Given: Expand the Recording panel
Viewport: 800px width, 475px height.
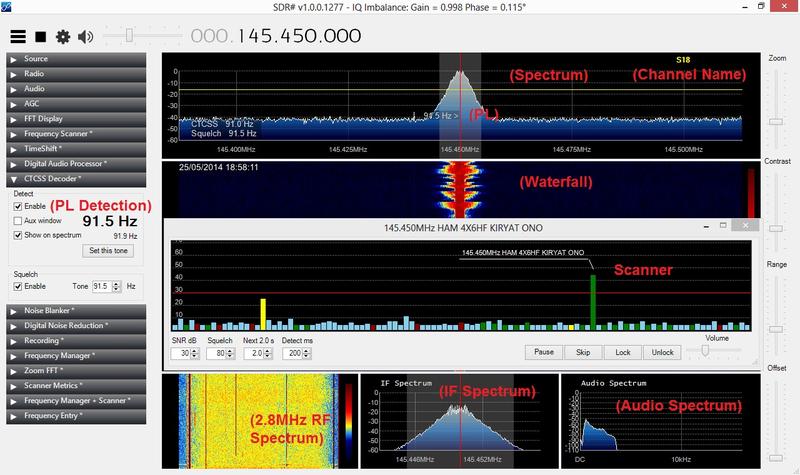Looking at the screenshot, I should [76, 341].
